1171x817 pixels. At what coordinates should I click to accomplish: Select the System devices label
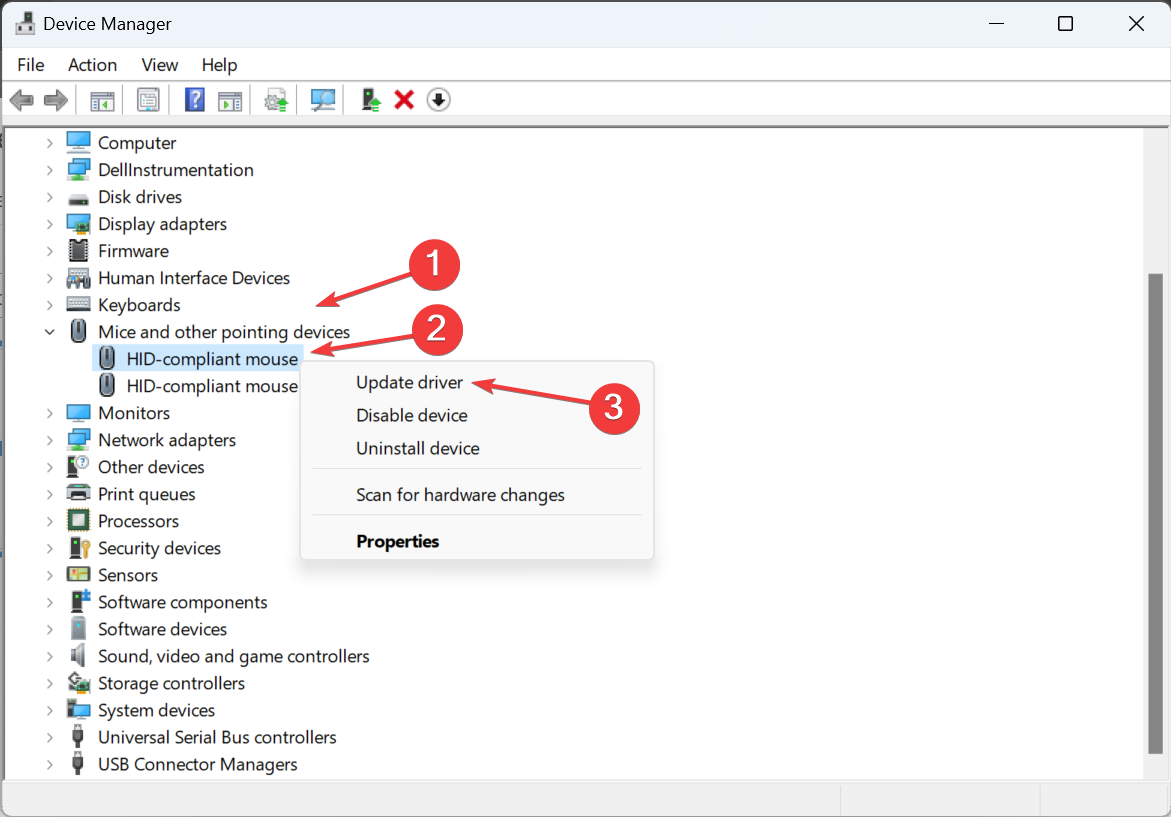pyautogui.click(x=156, y=710)
